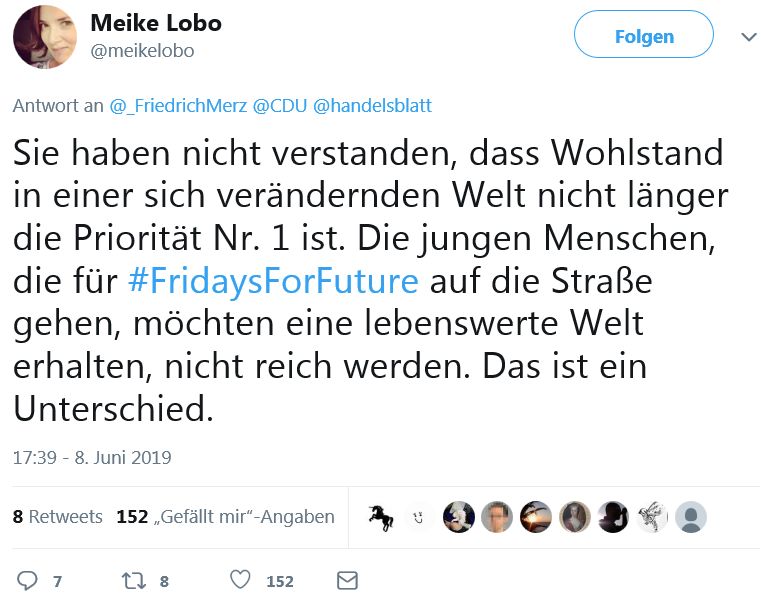The image size is (761, 602).
Task: Click Meike Lobo's profile picture
Action: pyautogui.click(x=45, y=37)
